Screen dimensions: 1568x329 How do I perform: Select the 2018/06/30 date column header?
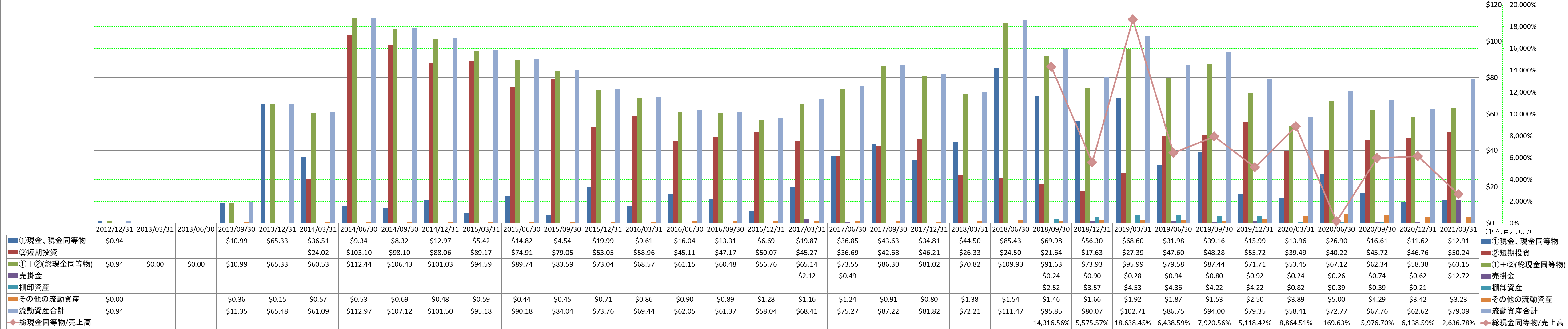pos(1011,229)
